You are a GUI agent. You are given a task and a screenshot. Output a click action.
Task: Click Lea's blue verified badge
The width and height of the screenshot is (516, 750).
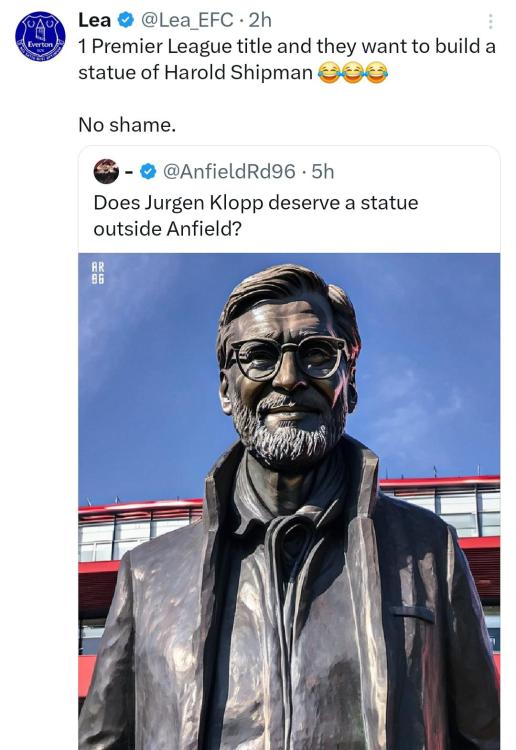pos(126,21)
